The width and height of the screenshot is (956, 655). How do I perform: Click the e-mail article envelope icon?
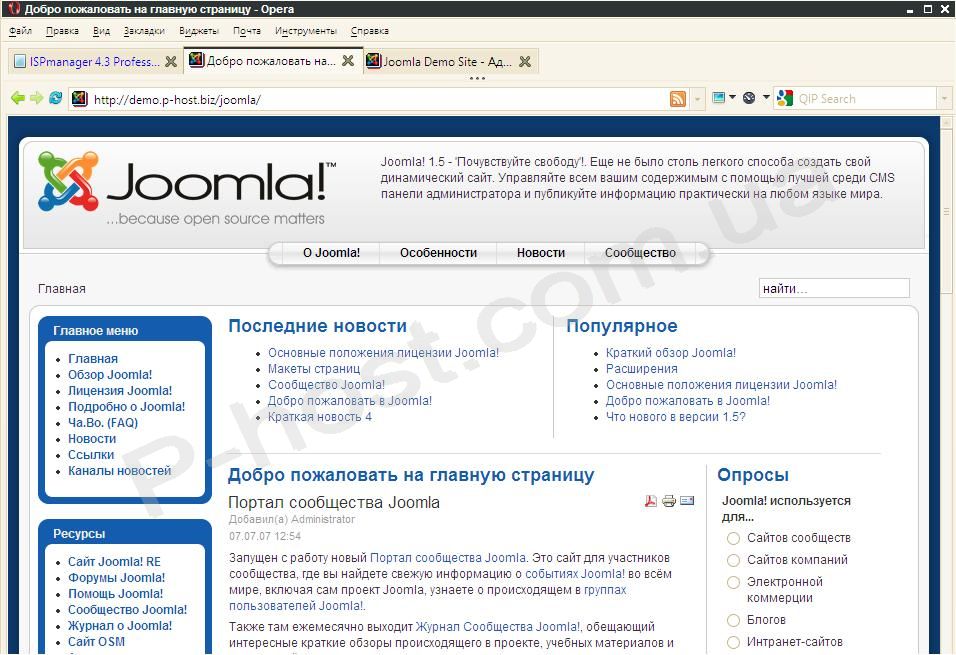click(x=687, y=501)
